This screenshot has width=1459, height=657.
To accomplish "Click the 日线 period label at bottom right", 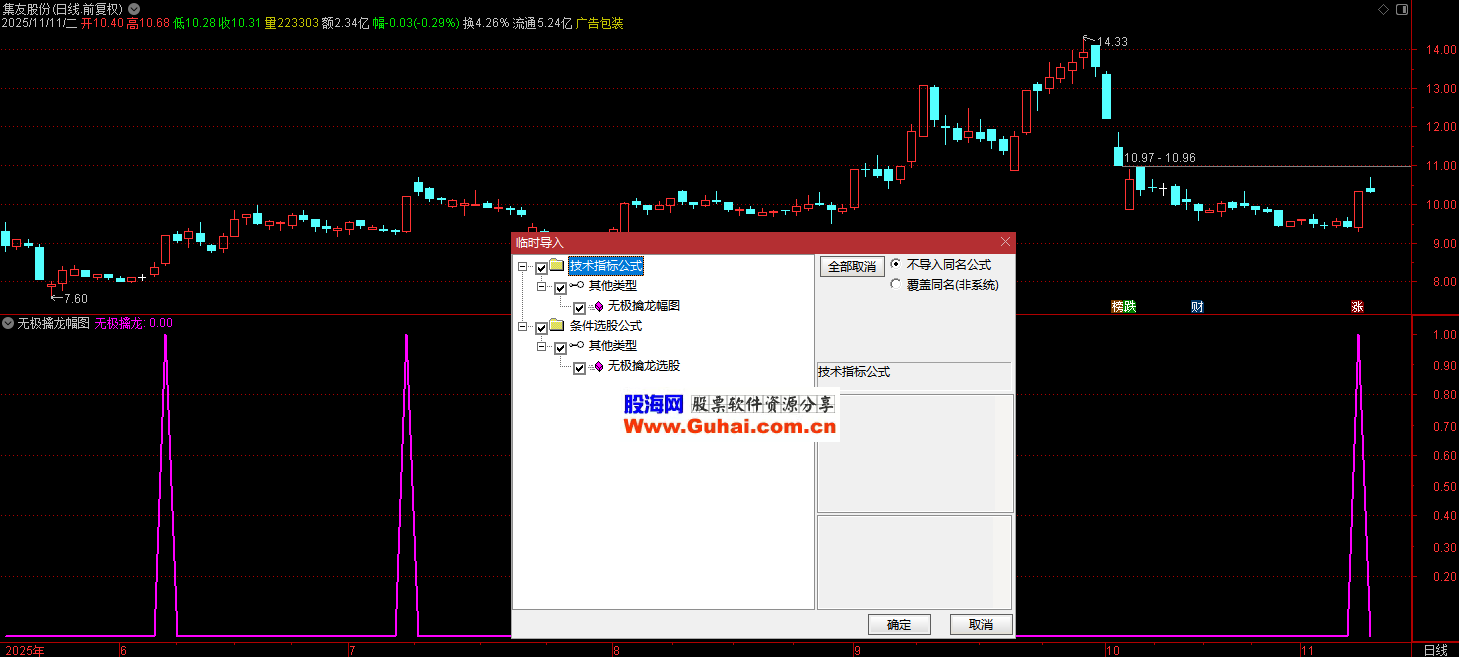I will pyautogui.click(x=1435, y=650).
